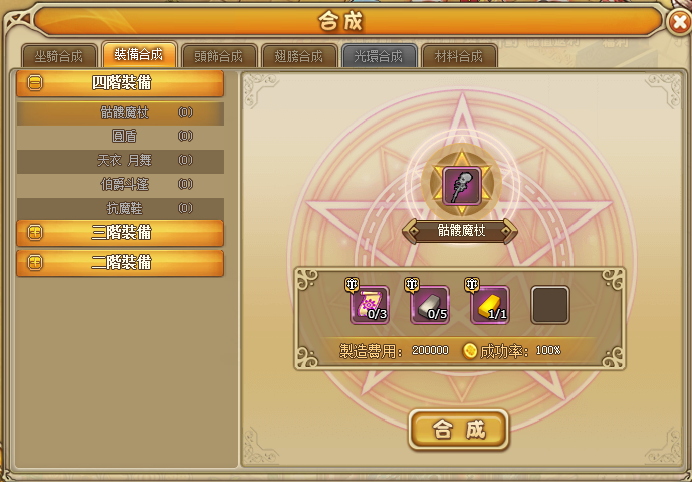The height and width of the screenshot is (482, 692).
Task: Switch to the 翅膀合成 tab
Action: click(x=299, y=56)
